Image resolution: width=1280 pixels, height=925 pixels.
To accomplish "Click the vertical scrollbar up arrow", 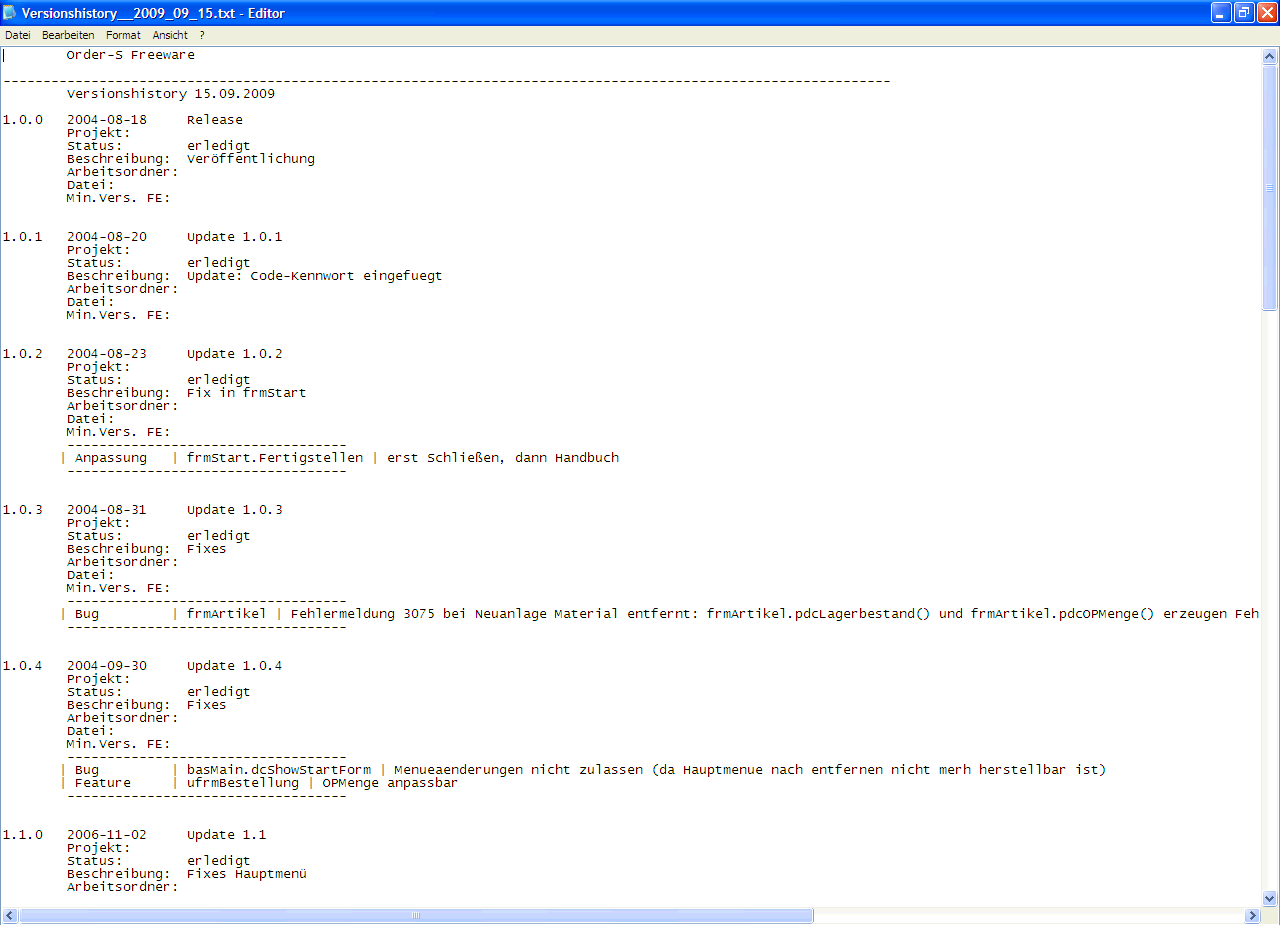I will click(1270, 57).
